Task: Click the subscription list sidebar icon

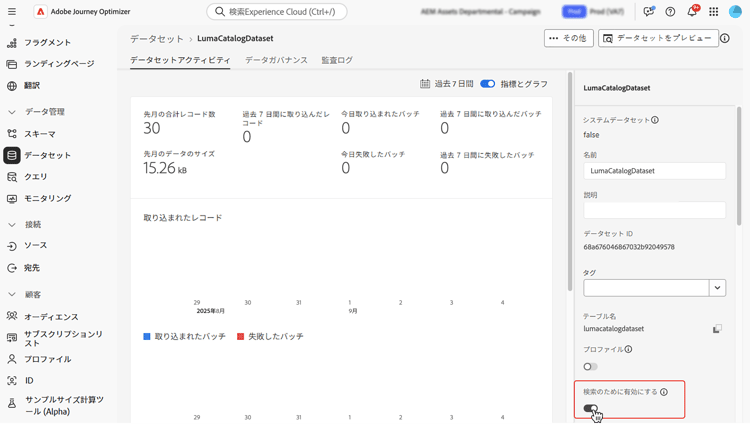Action: (x=12, y=338)
